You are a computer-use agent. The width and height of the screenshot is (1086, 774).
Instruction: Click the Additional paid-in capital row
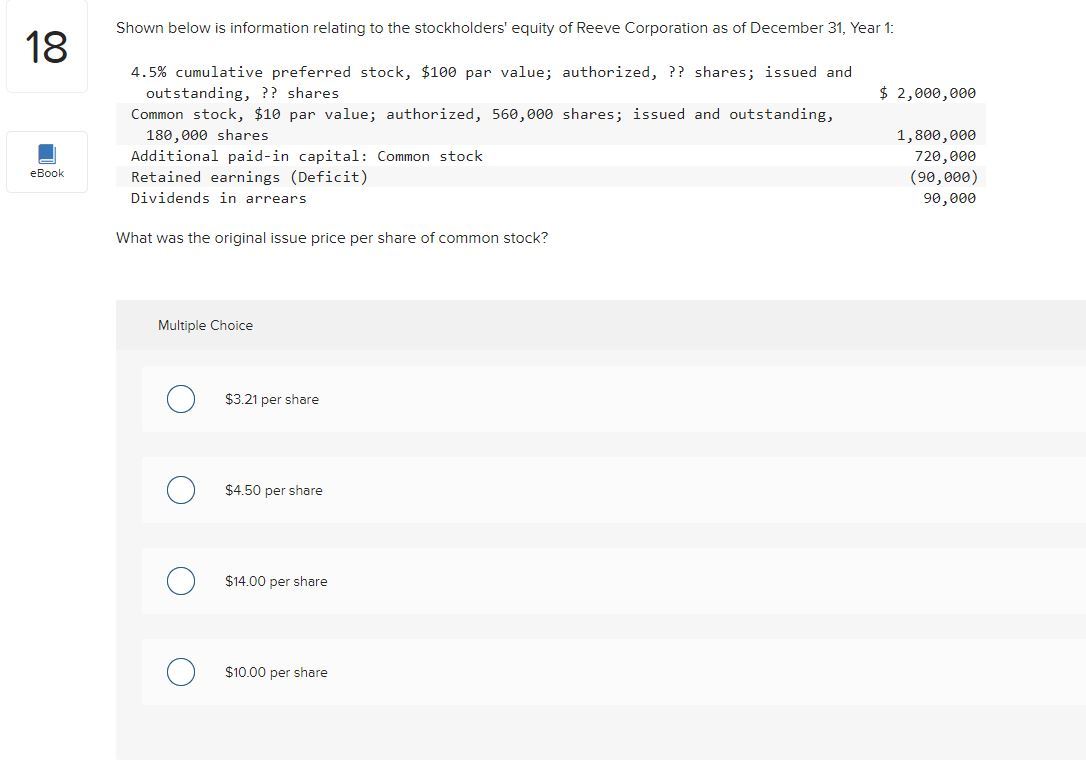point(307,156)
